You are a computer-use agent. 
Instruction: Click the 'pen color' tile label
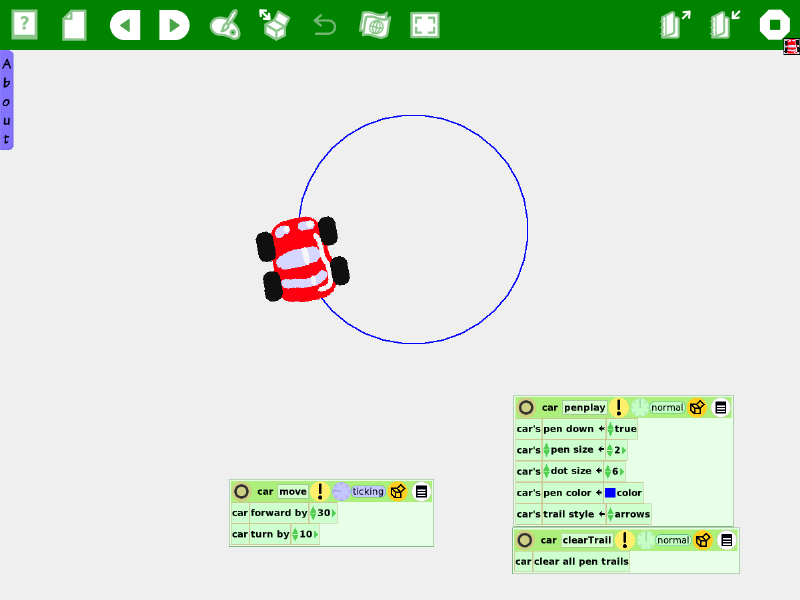(567, 493)
